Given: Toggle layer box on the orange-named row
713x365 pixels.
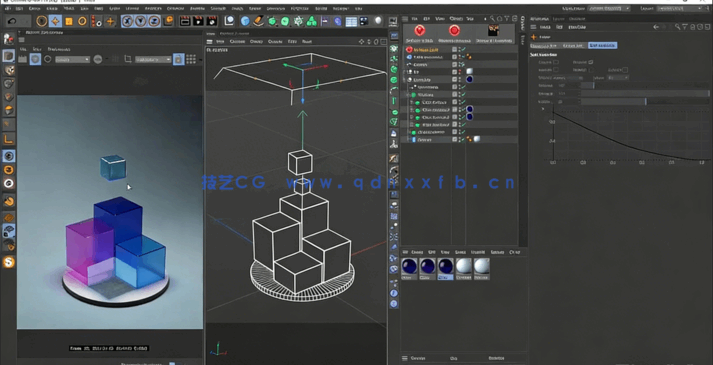Looking at the screenshot, I should click(x=454, y=50).
